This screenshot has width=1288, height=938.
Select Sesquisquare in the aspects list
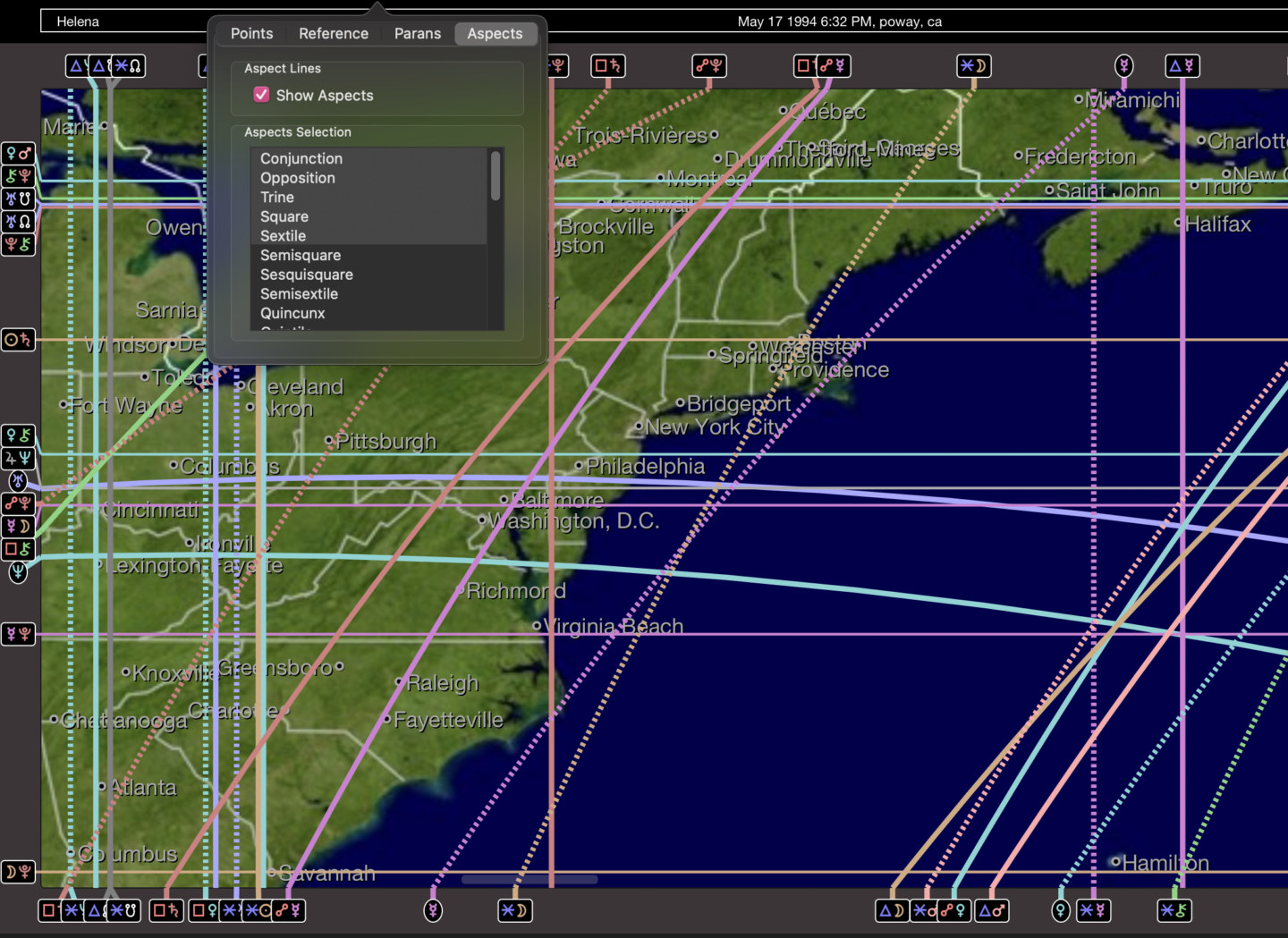[369, 275]
